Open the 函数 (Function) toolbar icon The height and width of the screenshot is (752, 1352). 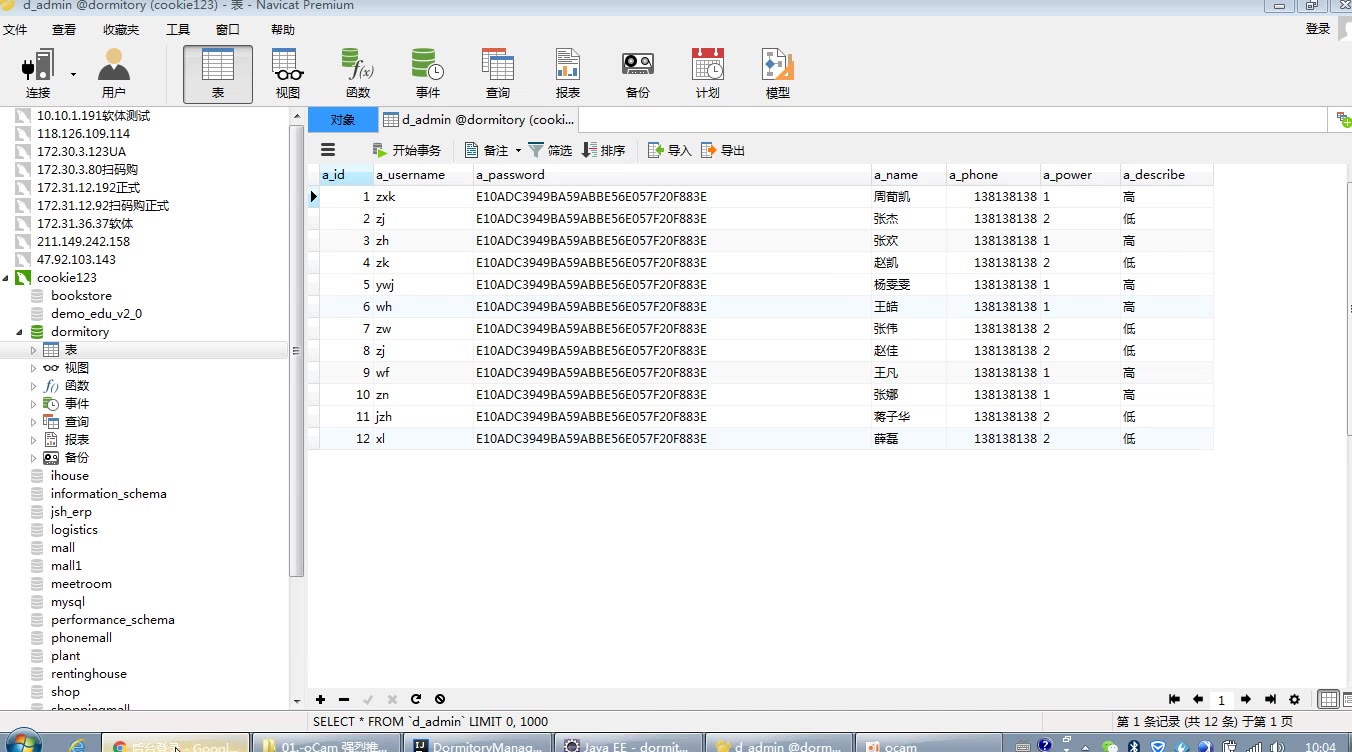[x=358, y=74]
